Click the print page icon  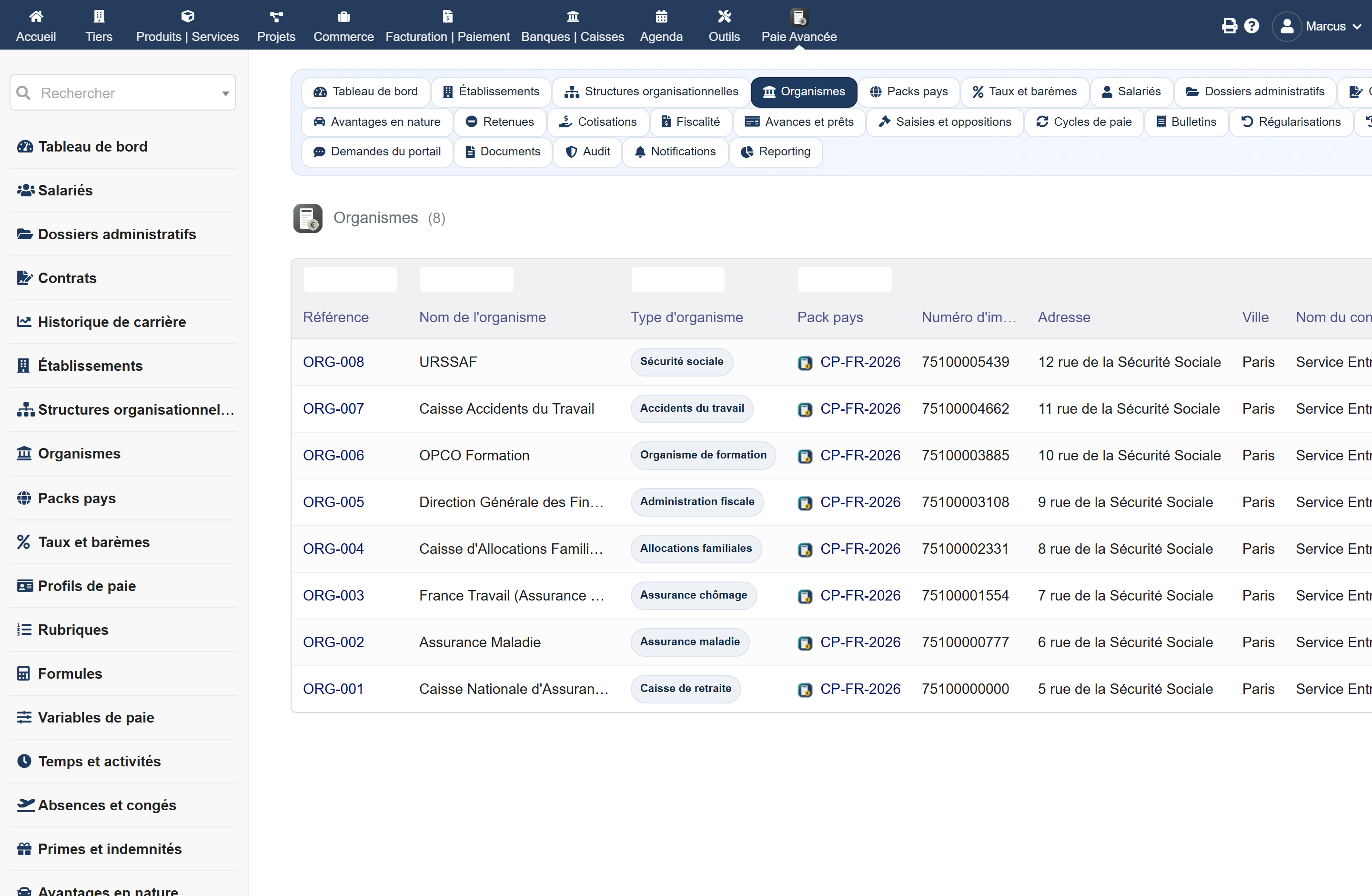(x=1229, y=26)
